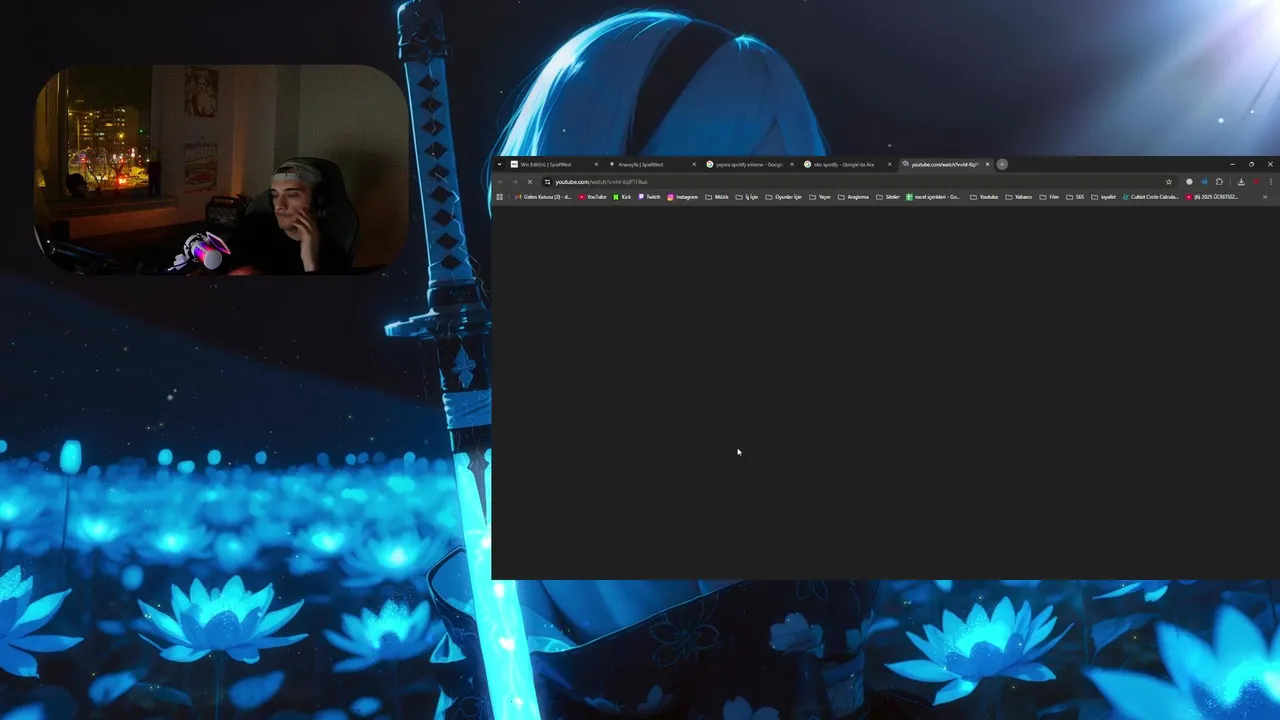Open the Instagram bookmark
Viewport: 1280px width, 720px height.
[x=683, y=197]
